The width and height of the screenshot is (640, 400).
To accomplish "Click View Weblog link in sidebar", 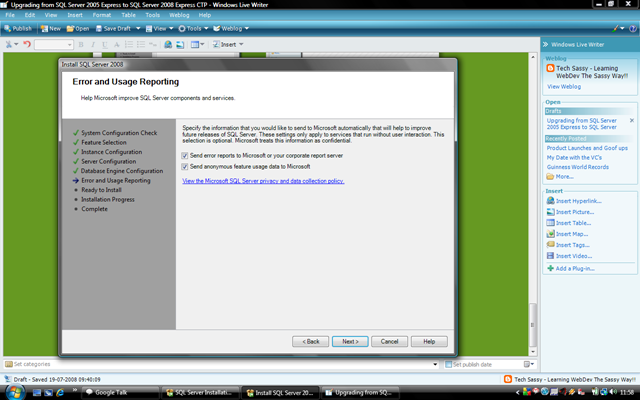I will (564, 87).
